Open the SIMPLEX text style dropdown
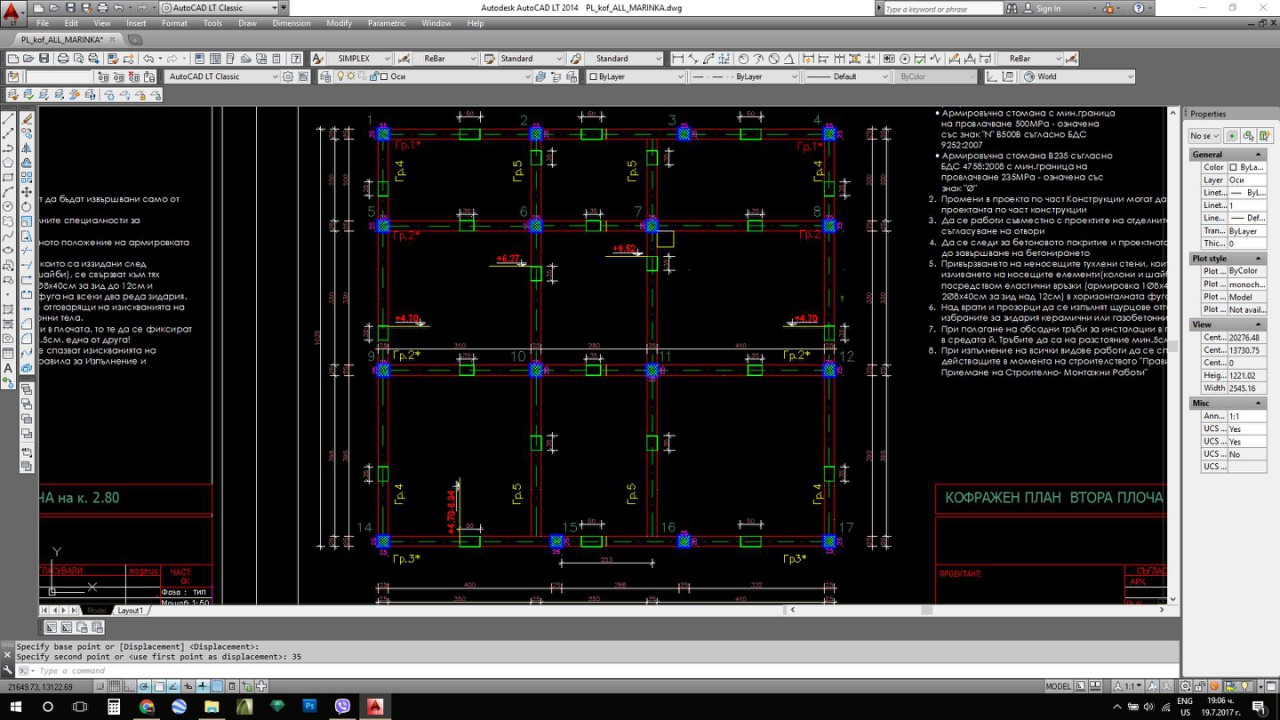The width and height of the screenshot is (1280, 720). (x=358, y=59)
